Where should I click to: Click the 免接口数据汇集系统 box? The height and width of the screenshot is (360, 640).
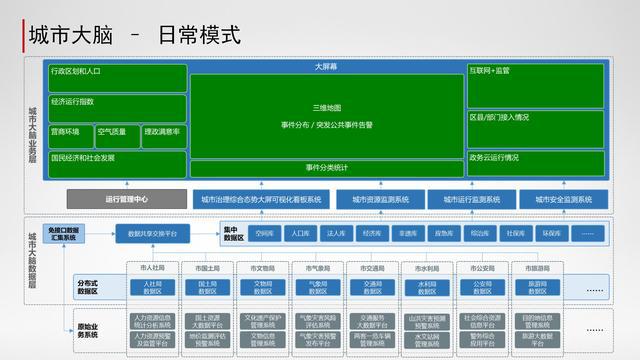(64, 233)
